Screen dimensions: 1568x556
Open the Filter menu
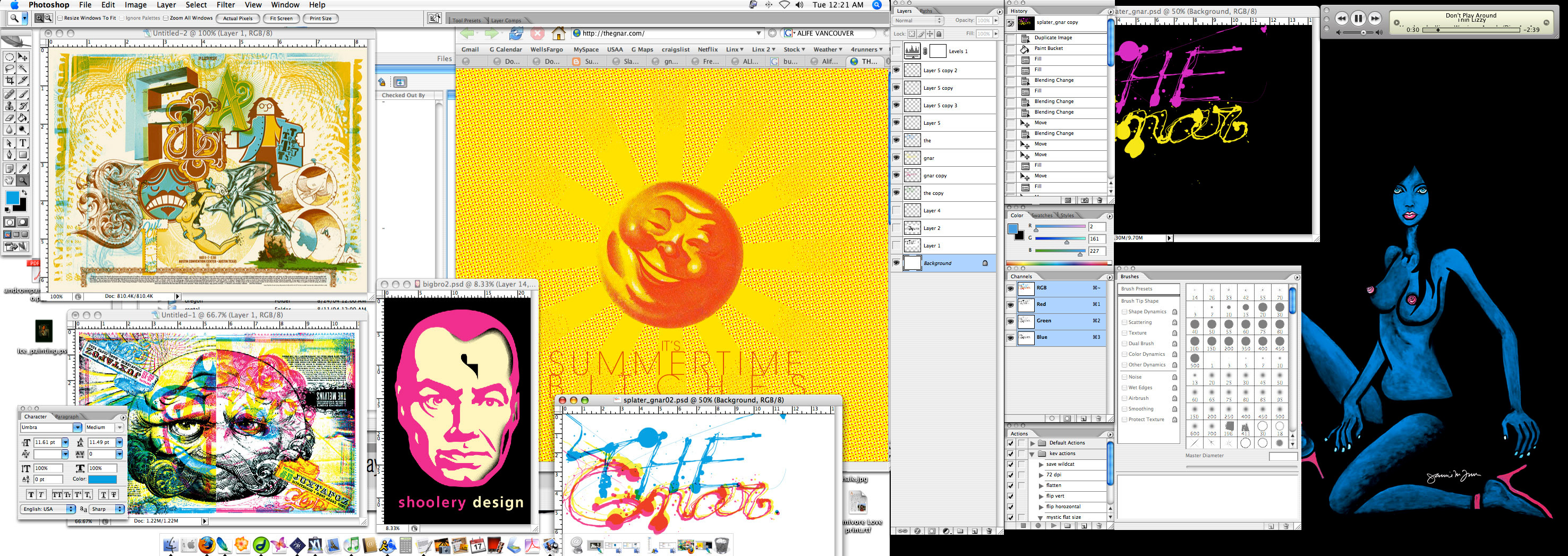[226, 5]
